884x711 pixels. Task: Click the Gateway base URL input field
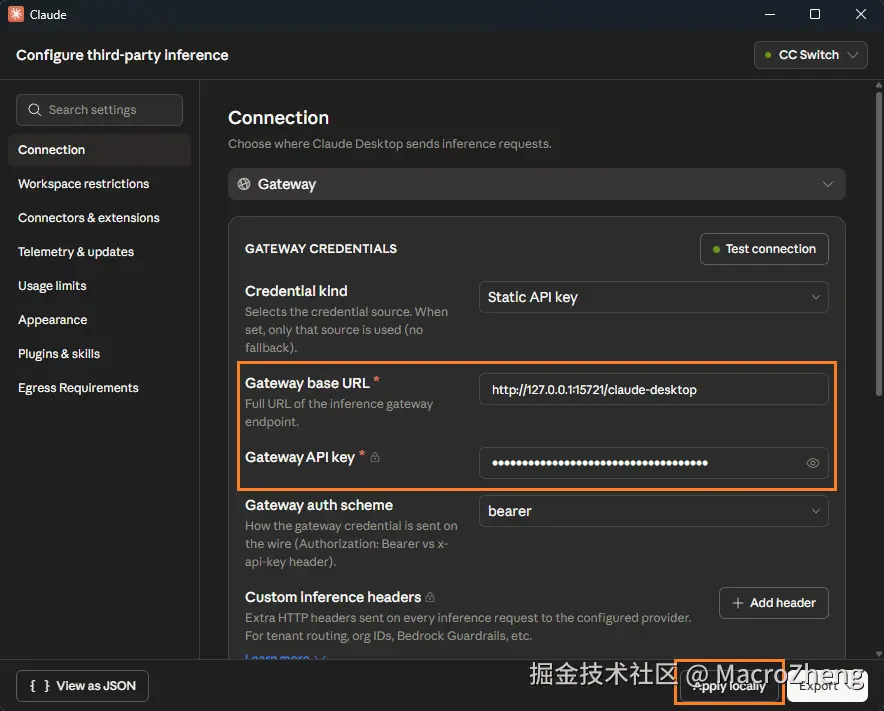point(653,389)
